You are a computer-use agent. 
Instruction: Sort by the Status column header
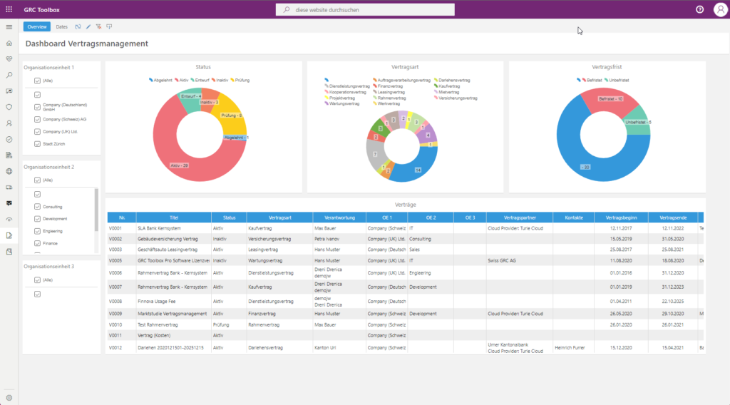tap(229, 217)
